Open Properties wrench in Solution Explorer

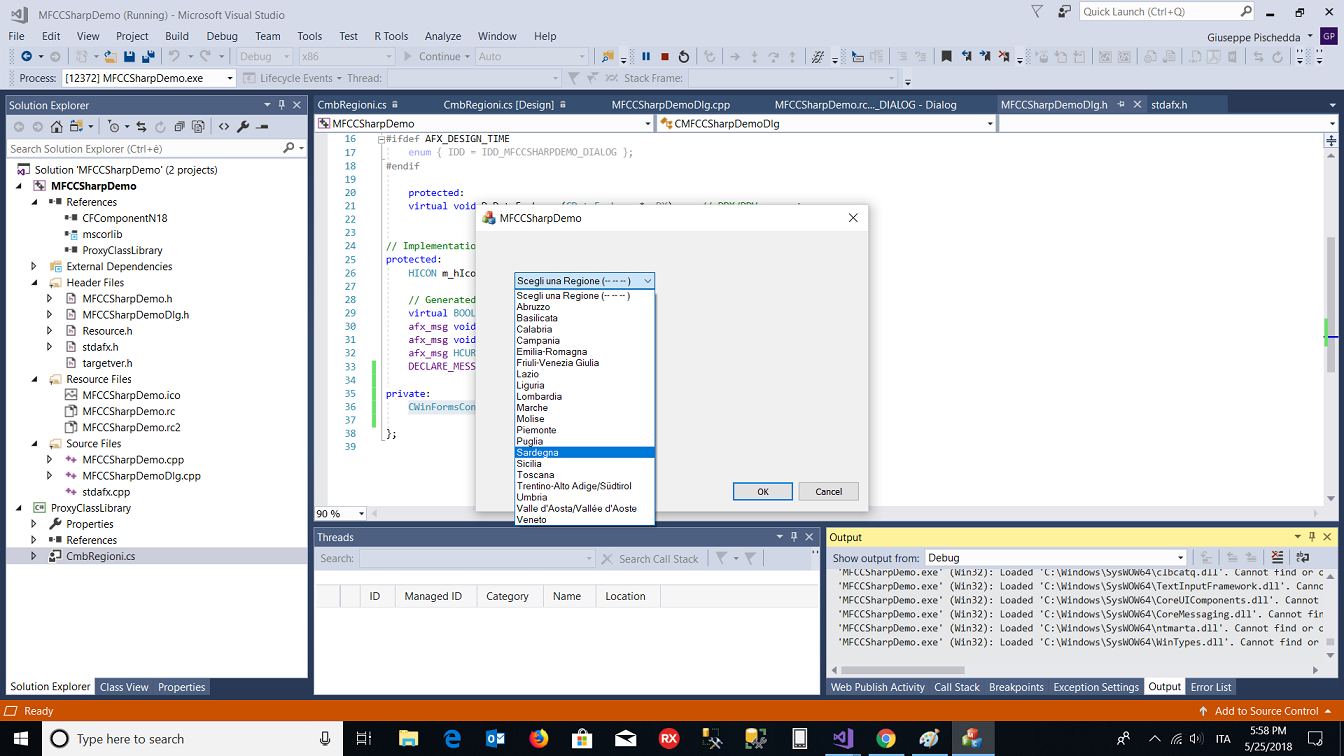tap(243, 127)
